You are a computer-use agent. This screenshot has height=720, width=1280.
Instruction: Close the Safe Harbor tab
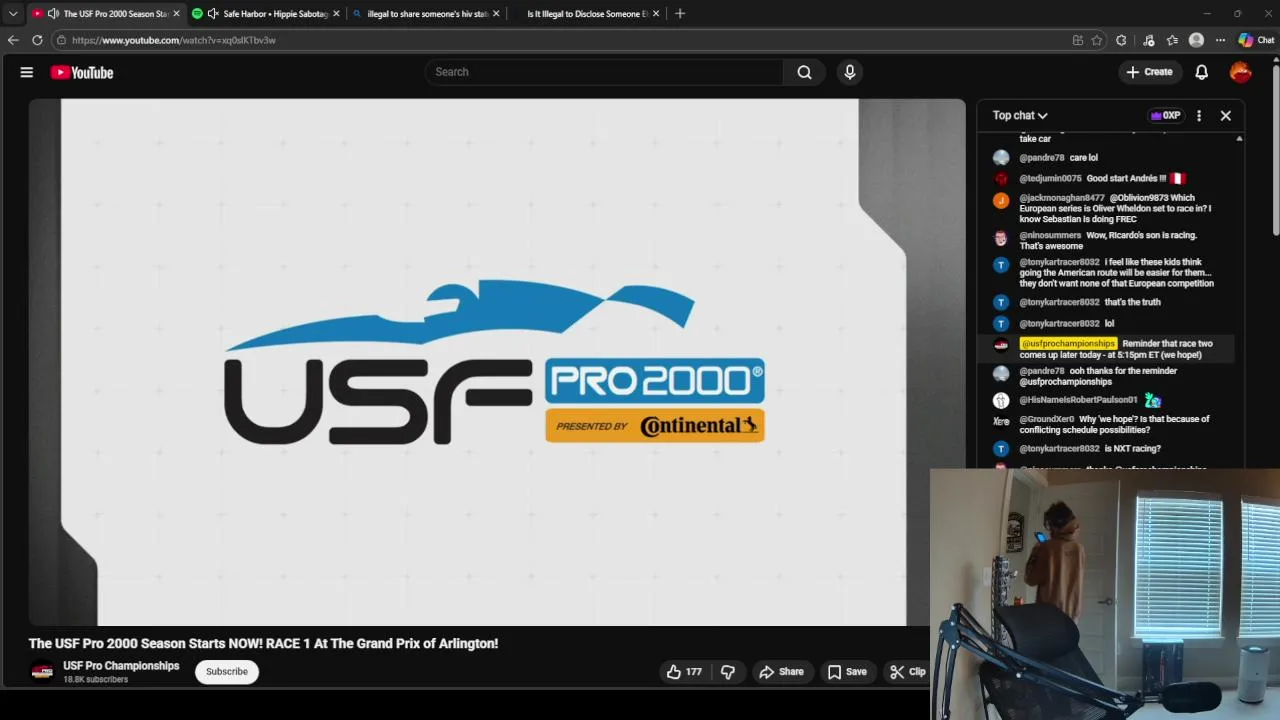click(336, 14)
